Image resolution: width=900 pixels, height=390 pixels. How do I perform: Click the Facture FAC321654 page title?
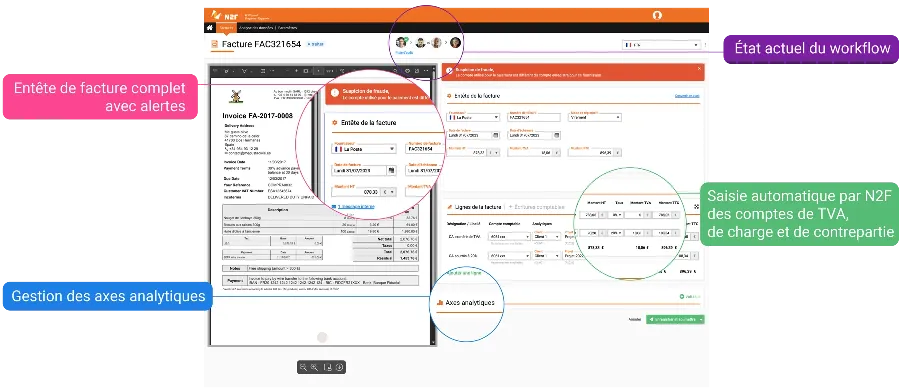(x=261, y=44)
